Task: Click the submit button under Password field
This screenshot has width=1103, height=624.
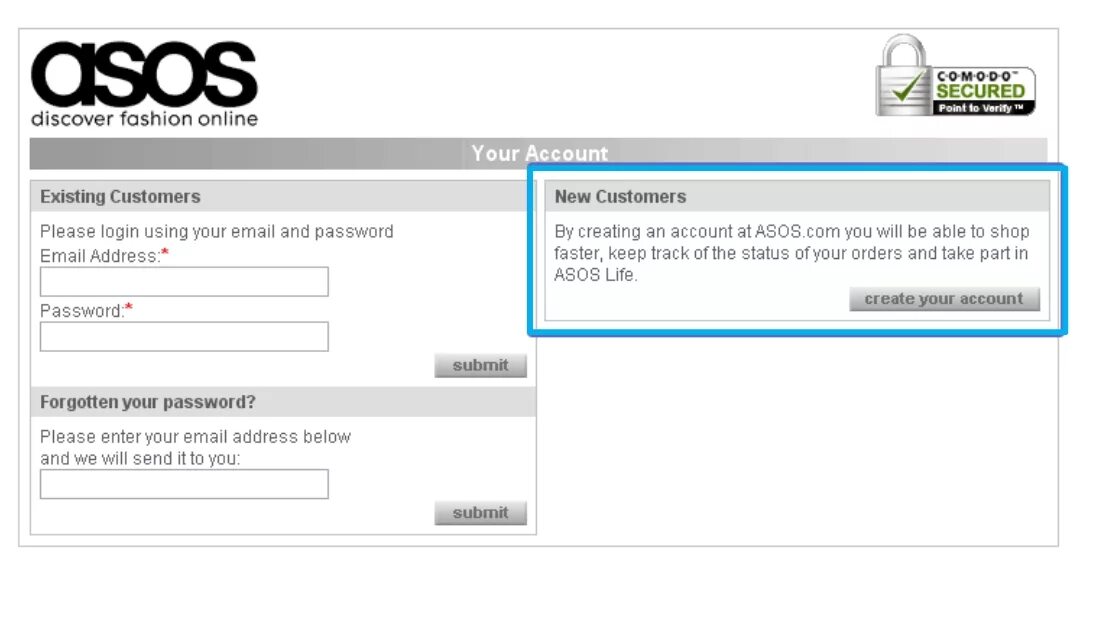Action: pos(480,365)
